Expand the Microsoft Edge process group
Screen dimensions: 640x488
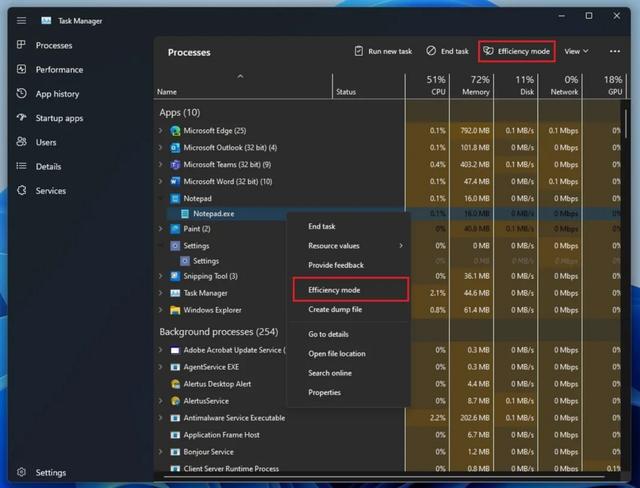(161, 131)
